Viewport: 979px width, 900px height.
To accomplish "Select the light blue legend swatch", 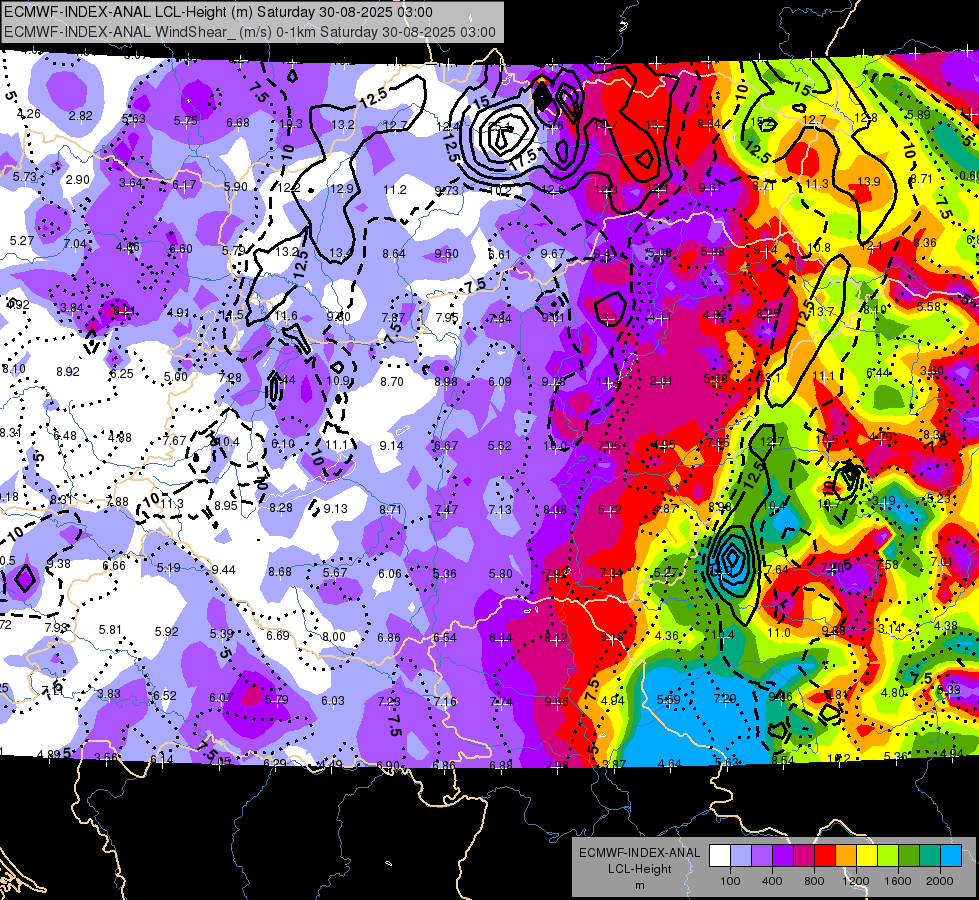I will click(951, 856).
